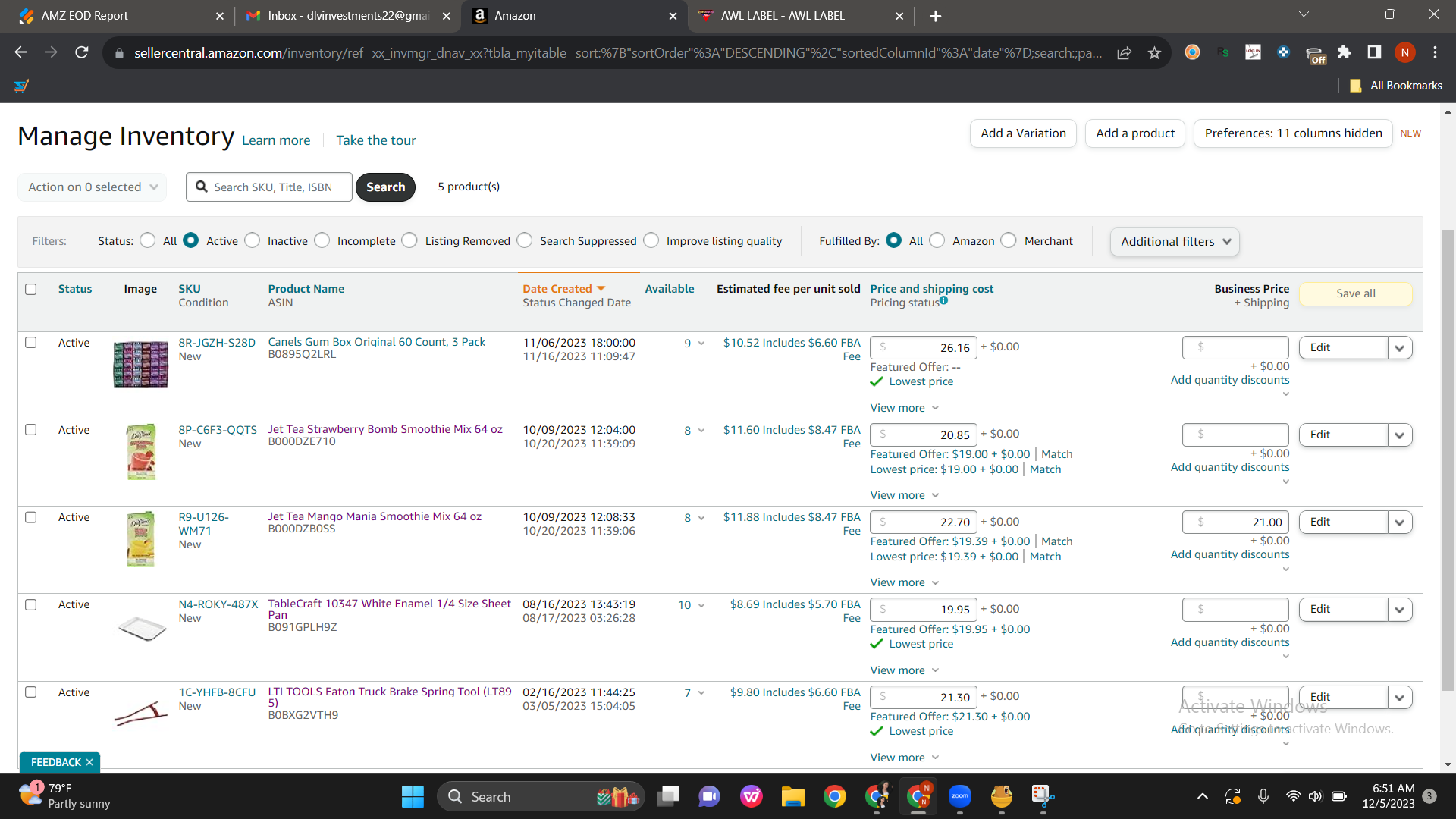Open the weather widget on the taskbar
The width and height of the screenshot is (1456, 819).
tap(65, 796)
